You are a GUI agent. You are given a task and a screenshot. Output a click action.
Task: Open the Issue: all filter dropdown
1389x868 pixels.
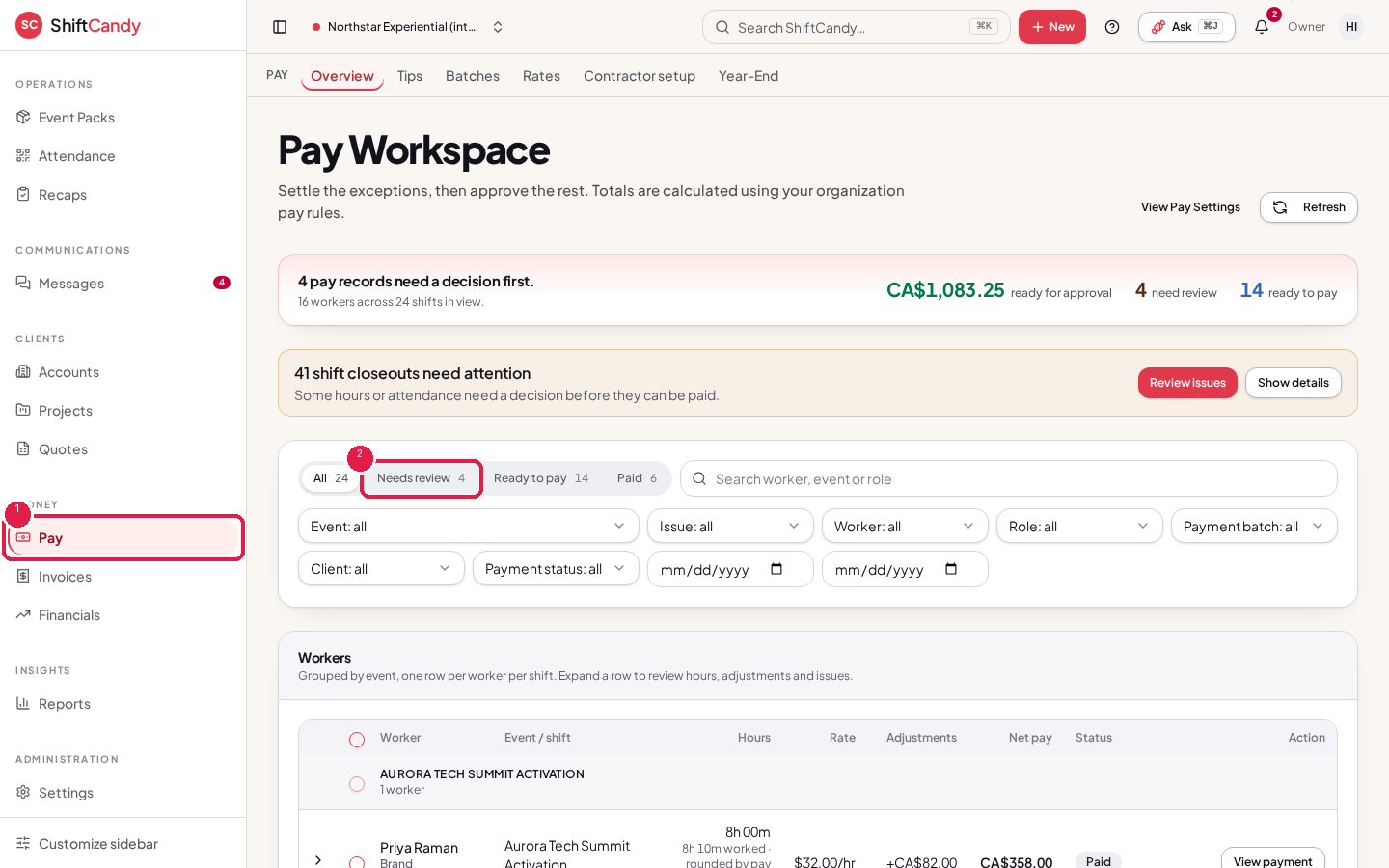pyautogui.click(x=730, y=526)
